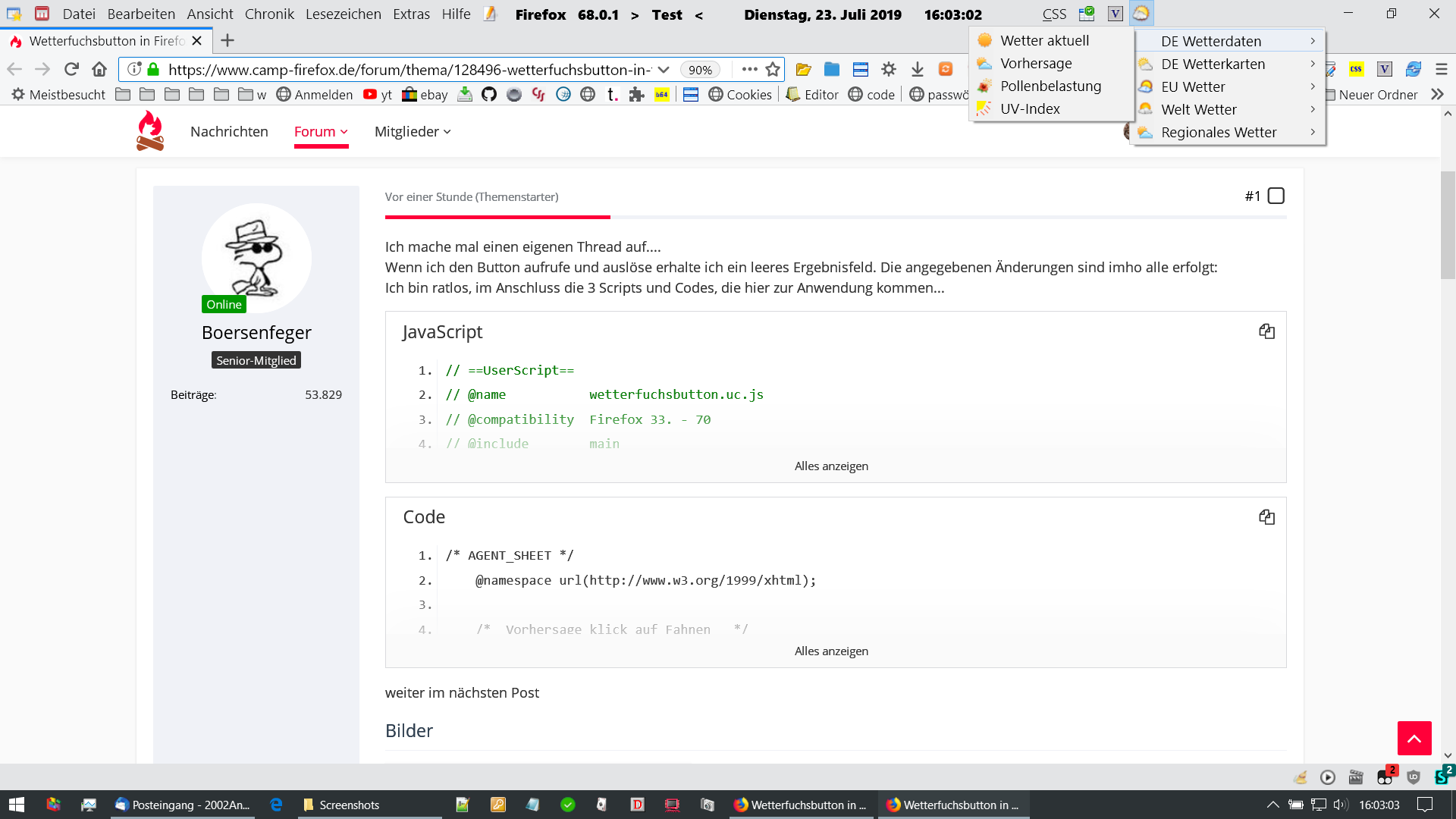This screenshot has height=819, width=1456.
Task: Copy the JavaScript code block contents
Action: pyautogui.click(x=1266, y=331)
